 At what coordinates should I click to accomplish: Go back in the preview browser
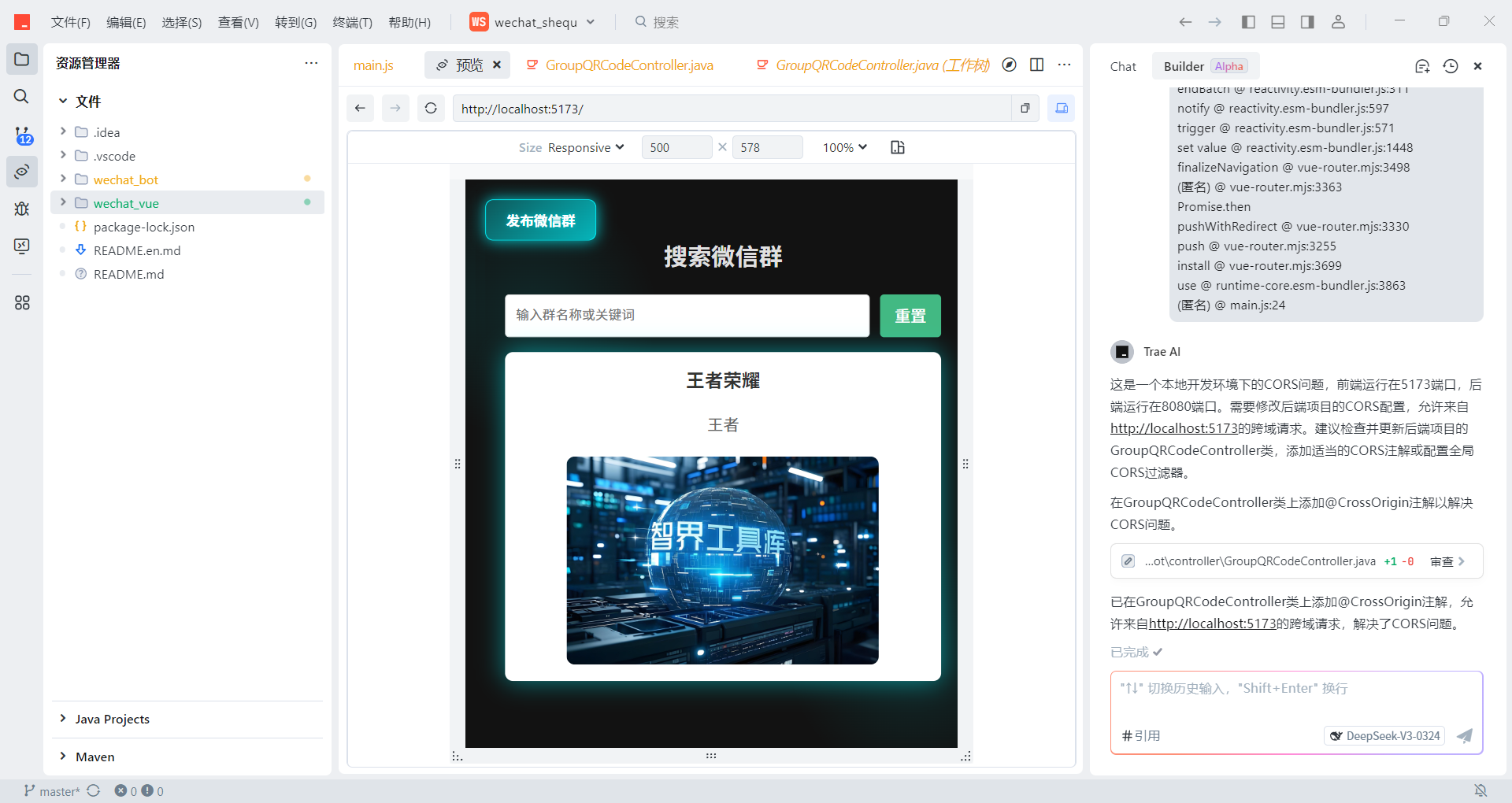(x=360, y=108)
